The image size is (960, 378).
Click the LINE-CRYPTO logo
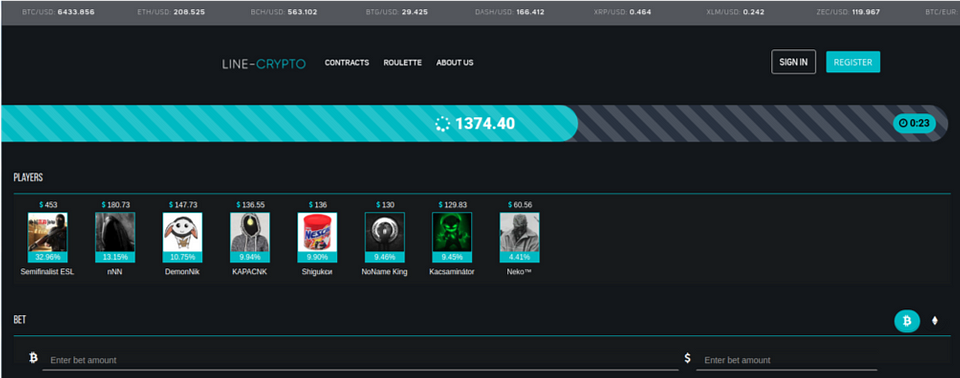[264, 64]
